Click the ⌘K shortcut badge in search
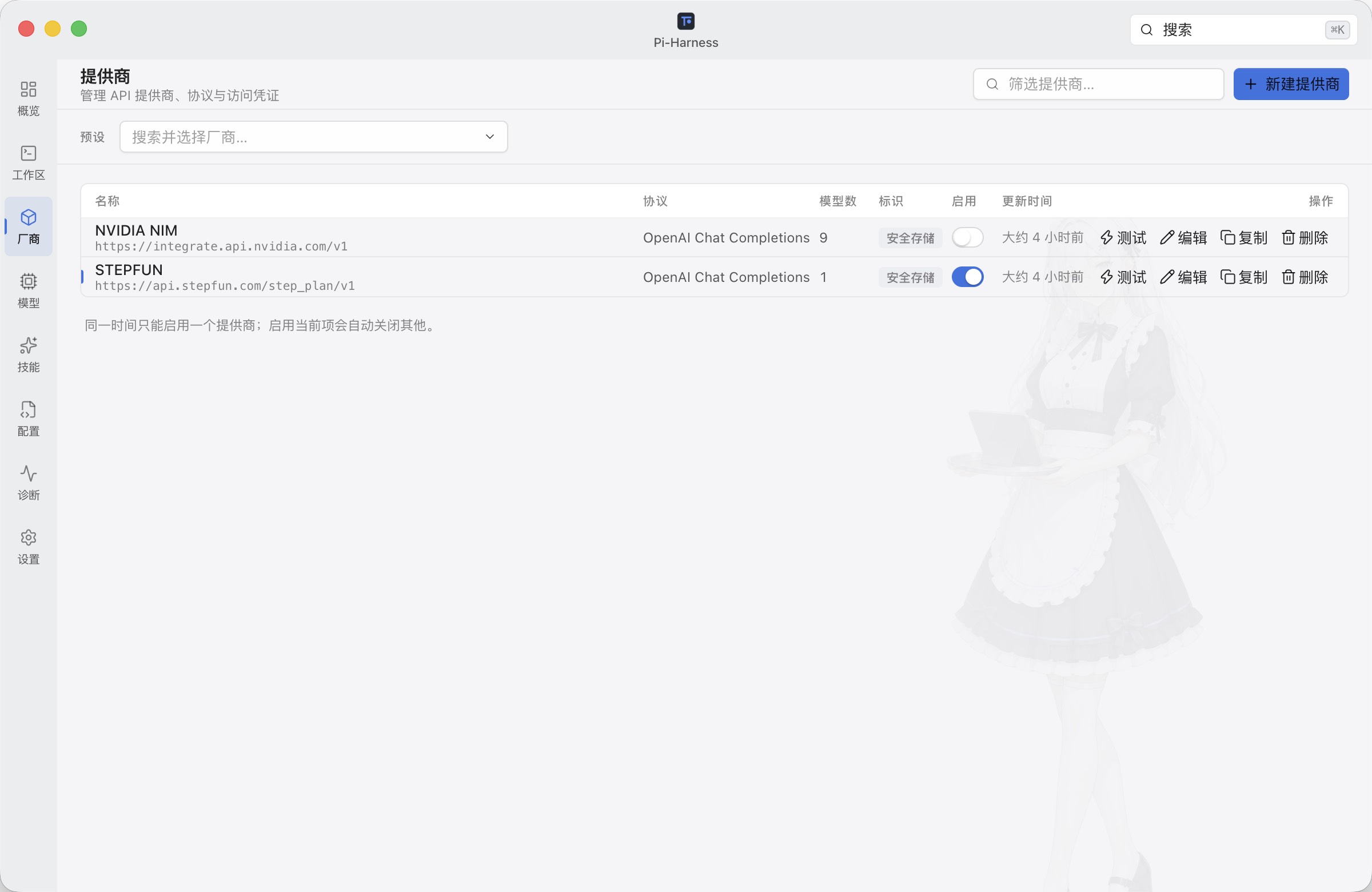Screen dimensions: 1372x892 point(1337,30)
